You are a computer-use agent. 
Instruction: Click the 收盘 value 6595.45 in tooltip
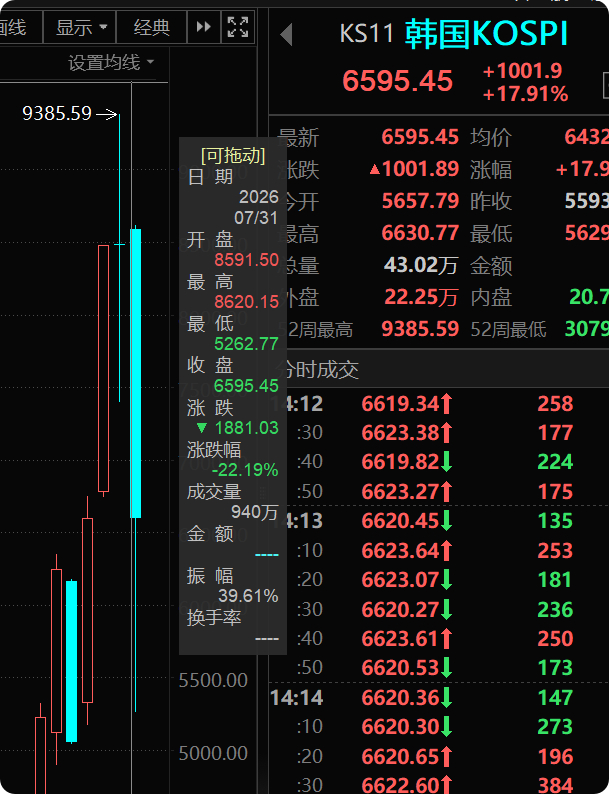[247, 386]
